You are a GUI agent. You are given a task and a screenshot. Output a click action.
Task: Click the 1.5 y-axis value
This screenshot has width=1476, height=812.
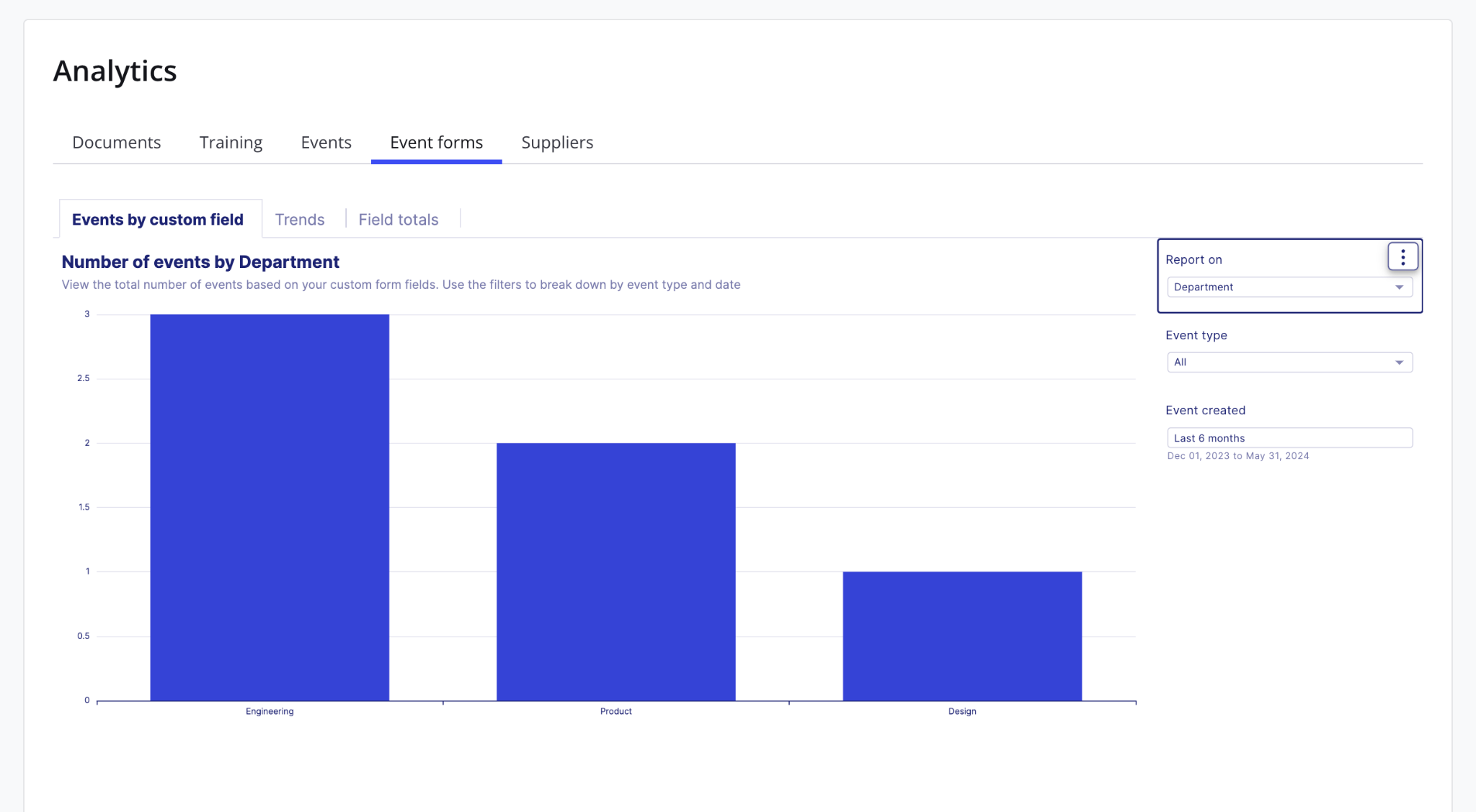(84, 507)
